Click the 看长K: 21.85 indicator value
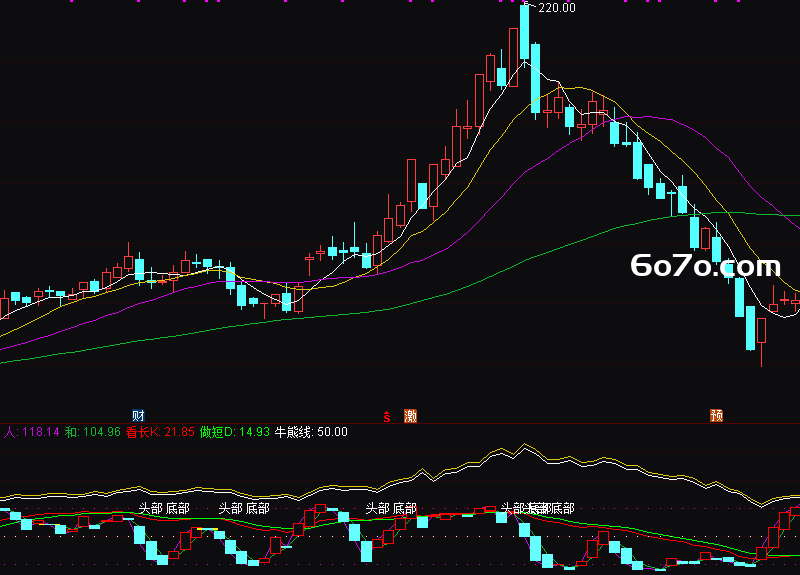Viewport: 800px width, 575px height. tap(160, 432)
